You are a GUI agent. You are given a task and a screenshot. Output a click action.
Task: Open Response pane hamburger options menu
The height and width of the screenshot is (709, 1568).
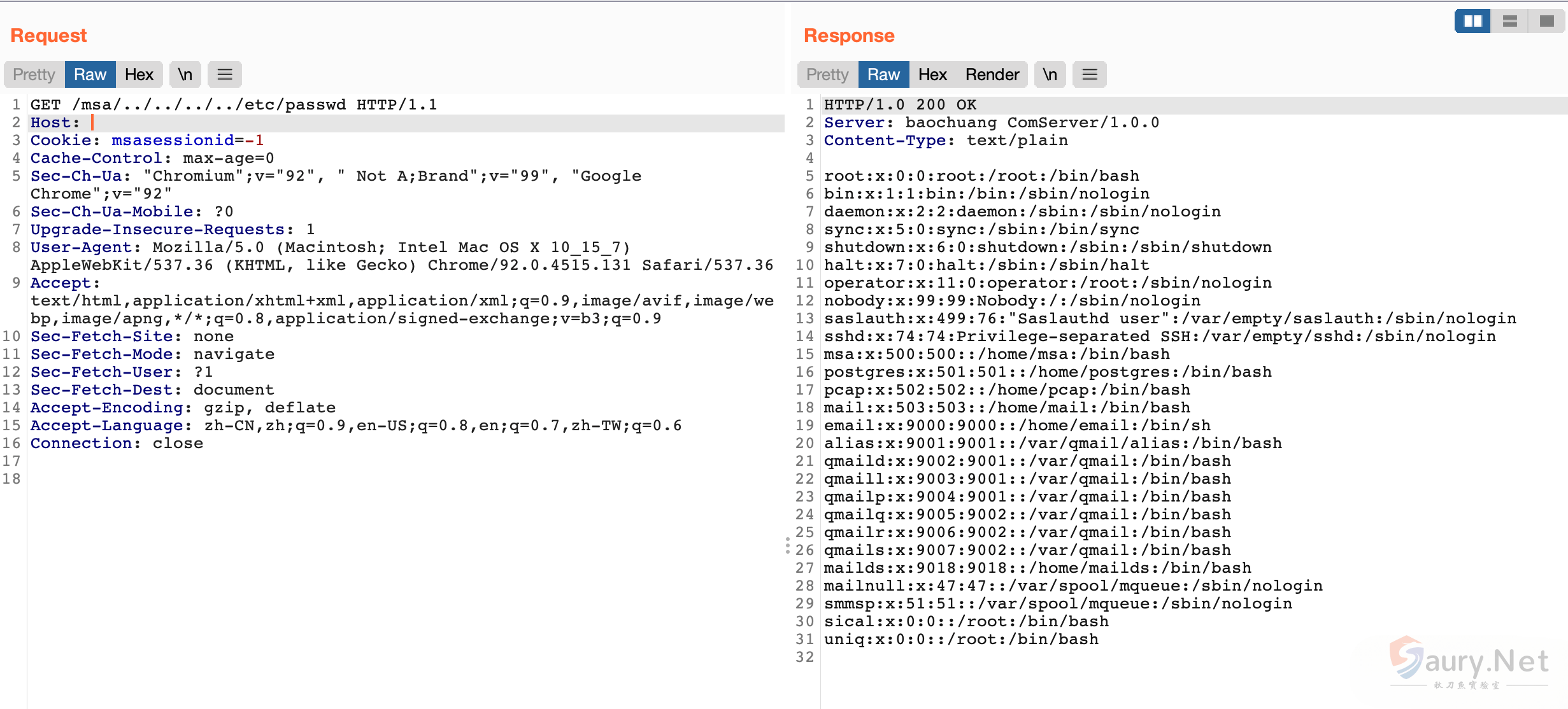coord(1089,74)
